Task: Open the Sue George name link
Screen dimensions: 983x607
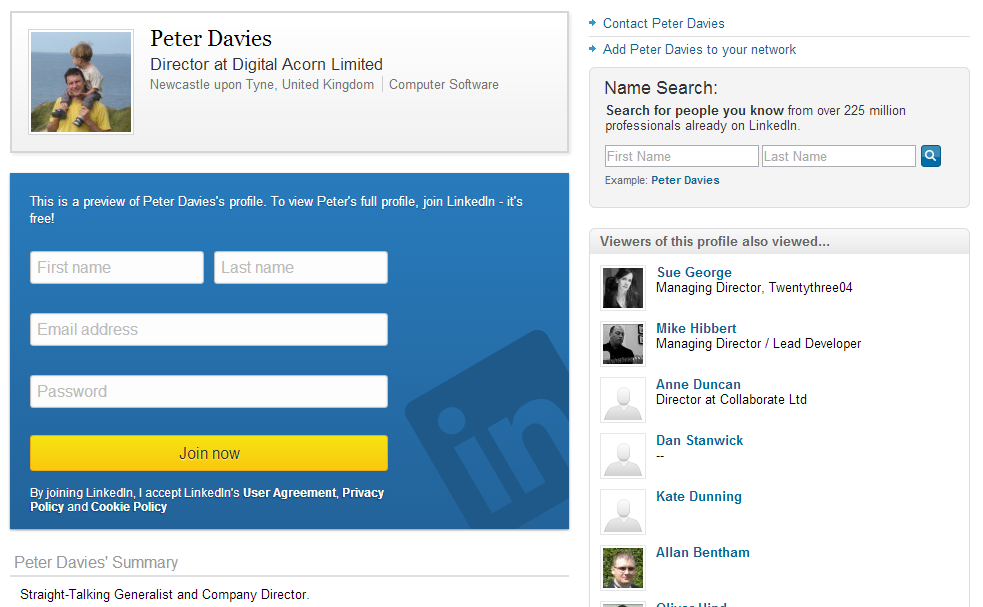Action: [x=694, y=272]
